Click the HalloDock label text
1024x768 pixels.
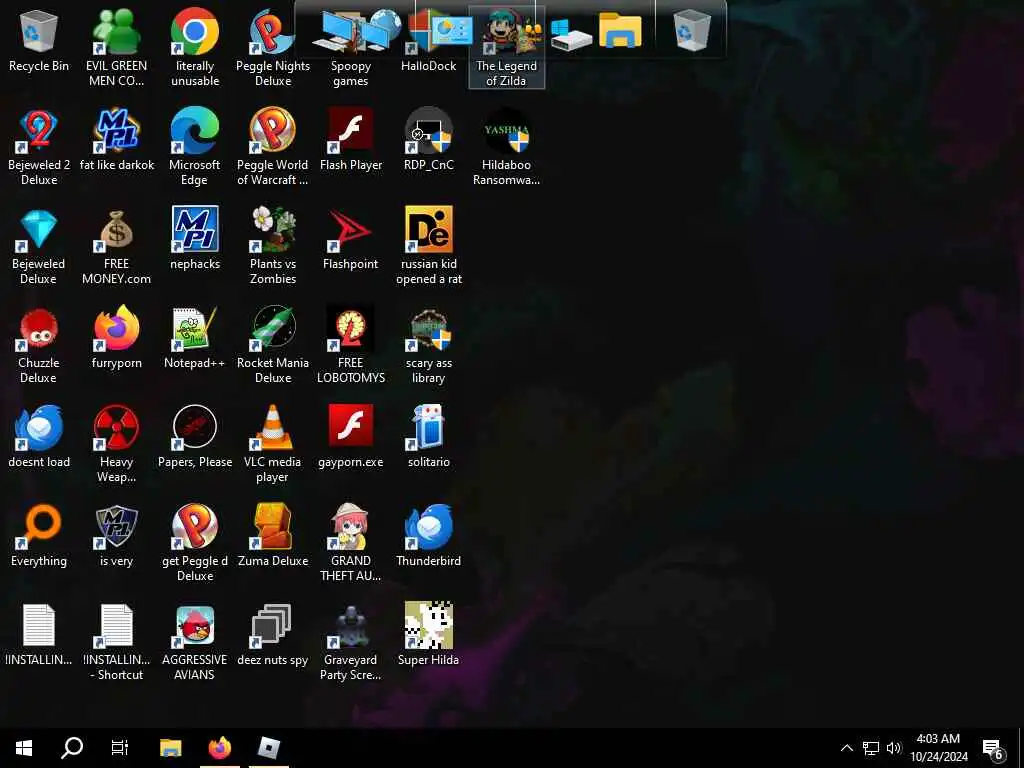coord(428,66)
